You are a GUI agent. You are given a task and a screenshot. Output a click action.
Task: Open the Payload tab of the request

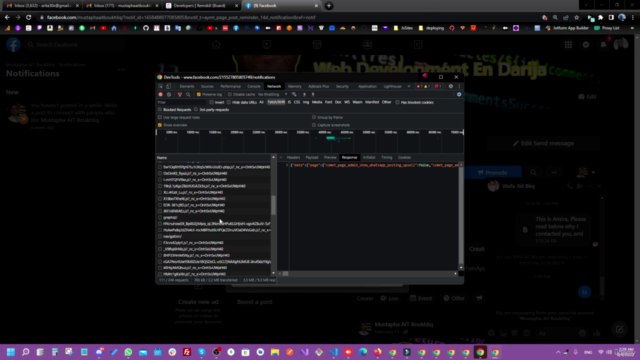click(311, 157)
